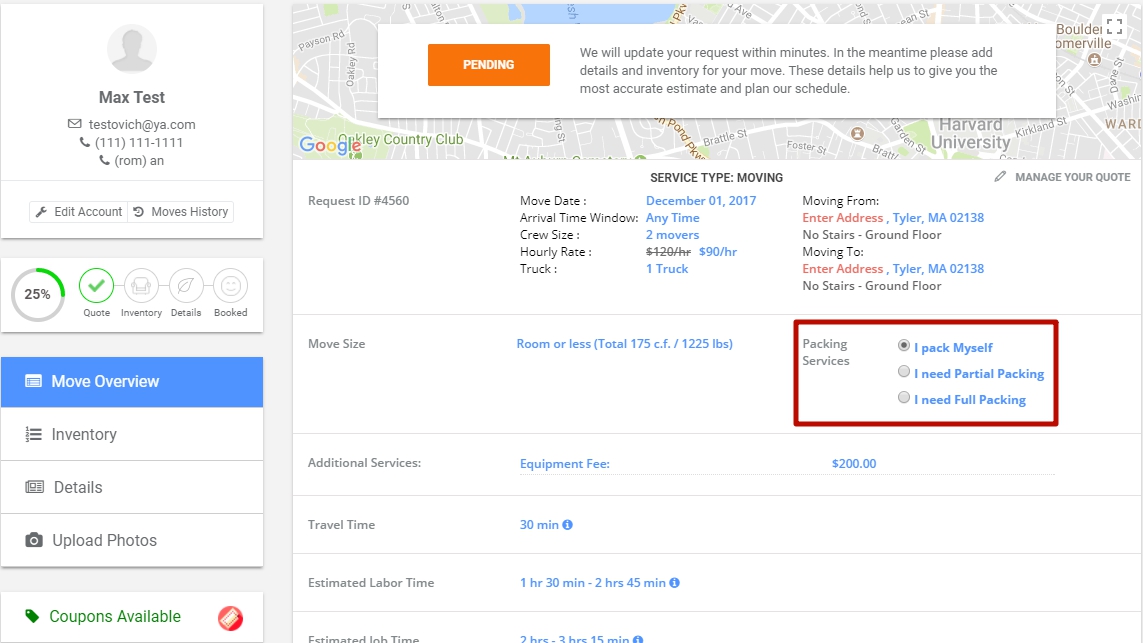Click the Inventory list icon in sidebar
The height and width of the screenshot is (643, 1143).
point(34,434)
